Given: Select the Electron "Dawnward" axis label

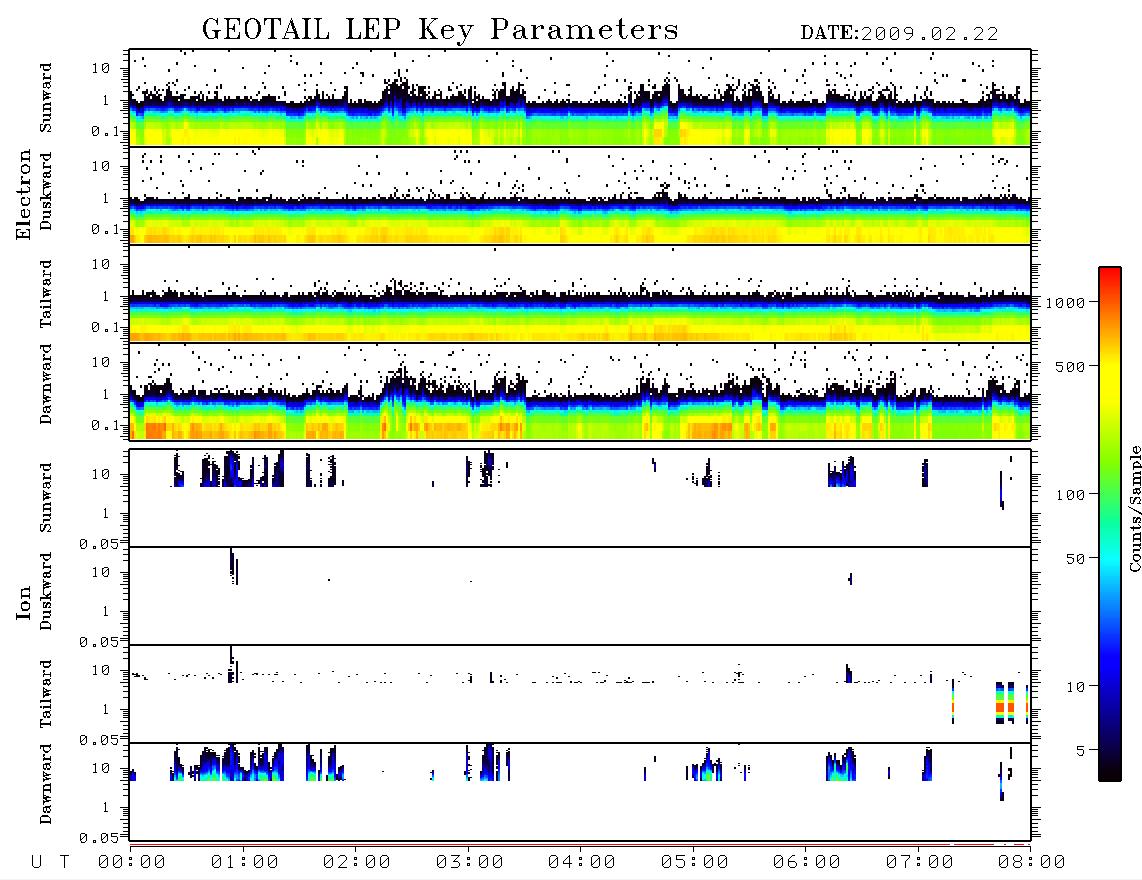Looking at the screenshot, I should [46, 385].
